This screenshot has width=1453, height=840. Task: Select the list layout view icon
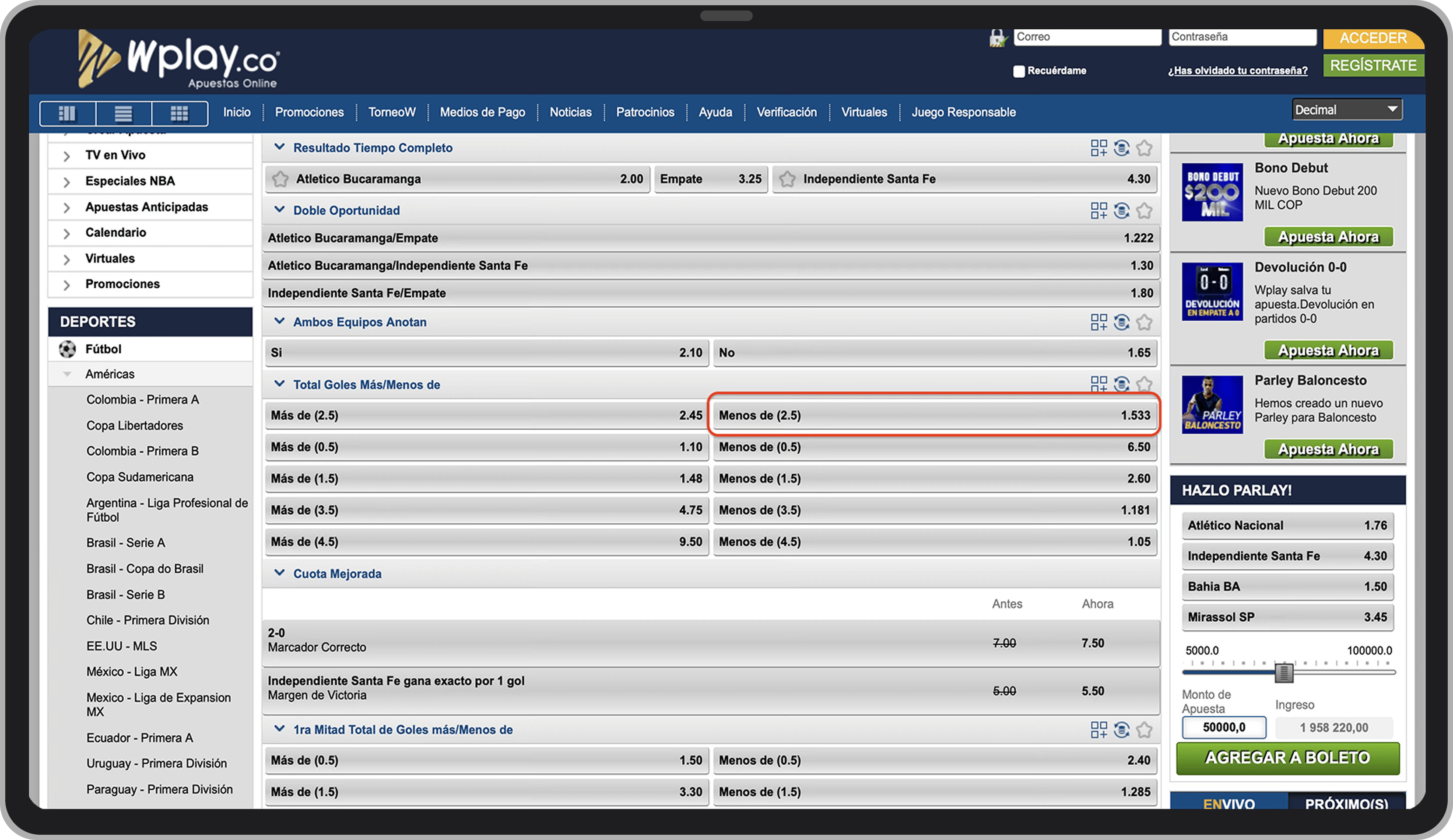[x=123, y=113]
